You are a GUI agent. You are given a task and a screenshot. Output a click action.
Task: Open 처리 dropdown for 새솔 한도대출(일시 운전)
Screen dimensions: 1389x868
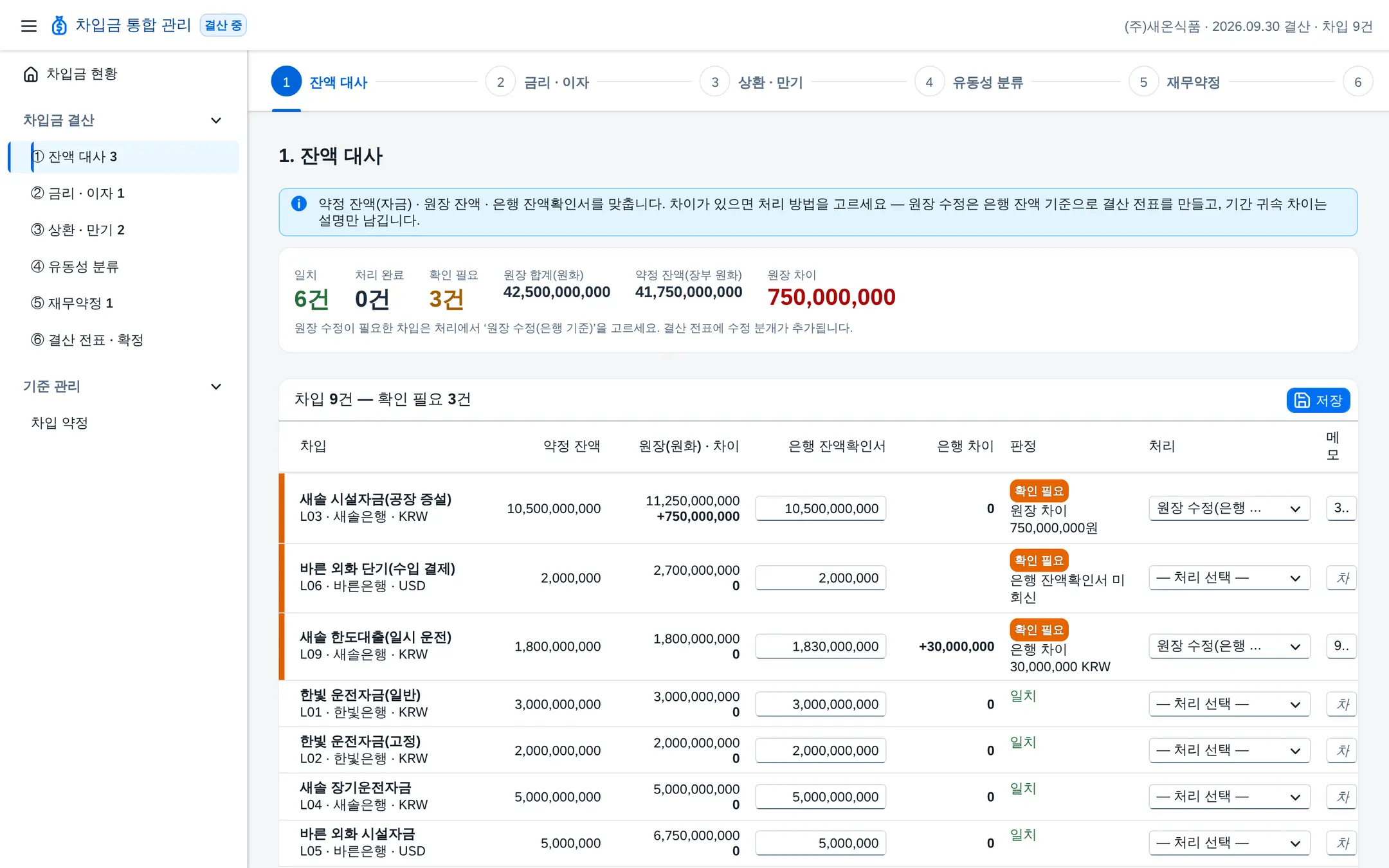coord(1230,646)
